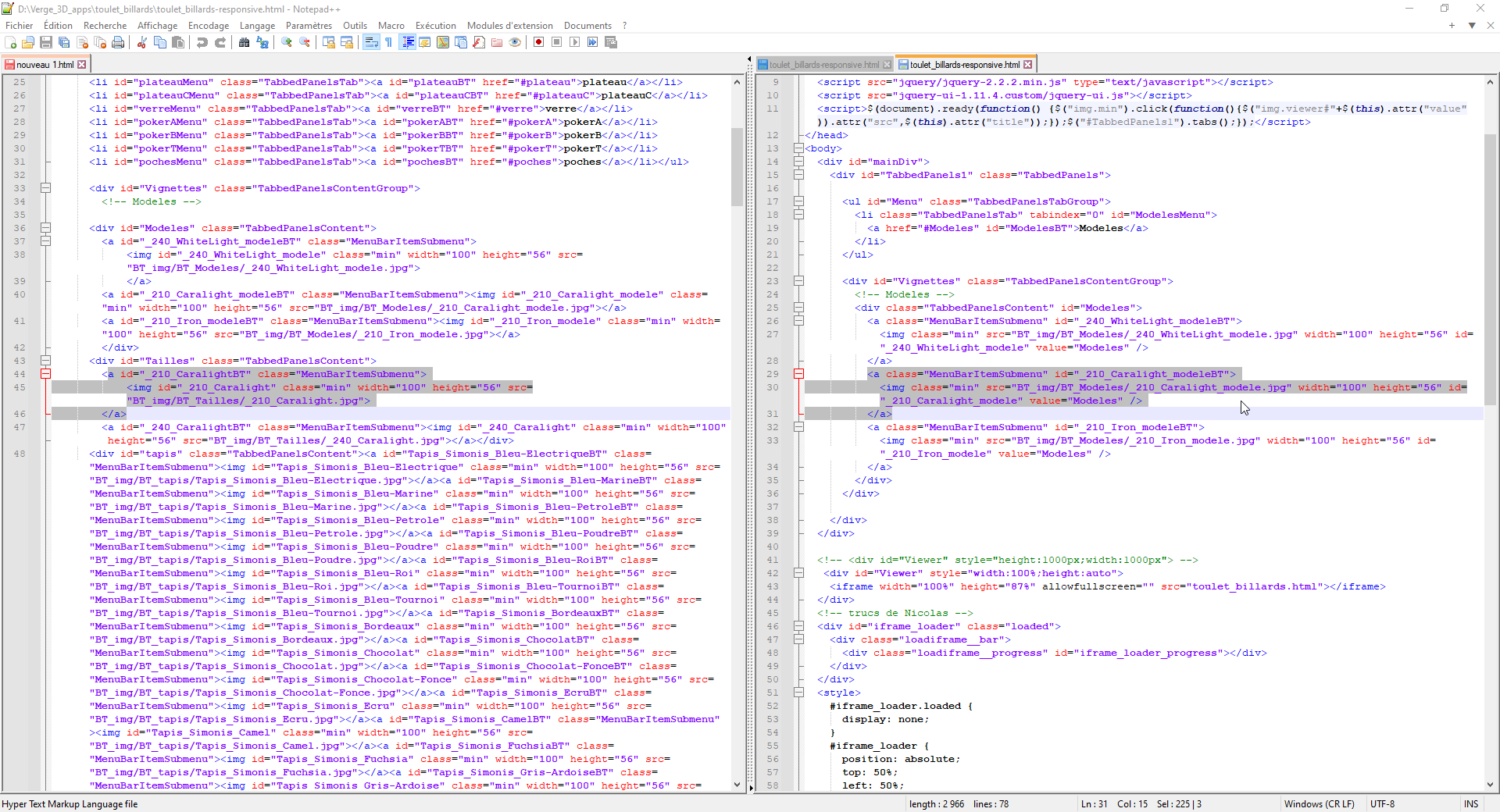Click the Save All icon
The width and height of the screenshot is (1500, 812).
[x=64, y=42]
